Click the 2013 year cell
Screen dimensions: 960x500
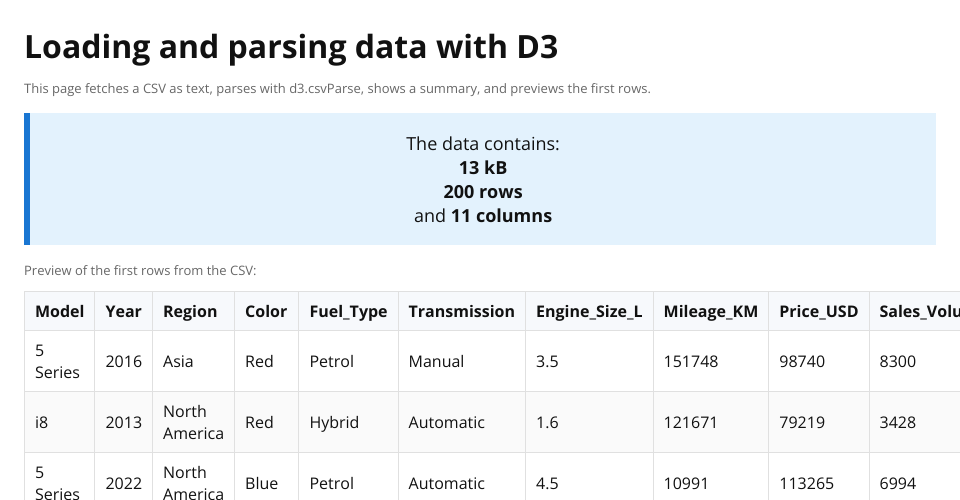(123, 422)
